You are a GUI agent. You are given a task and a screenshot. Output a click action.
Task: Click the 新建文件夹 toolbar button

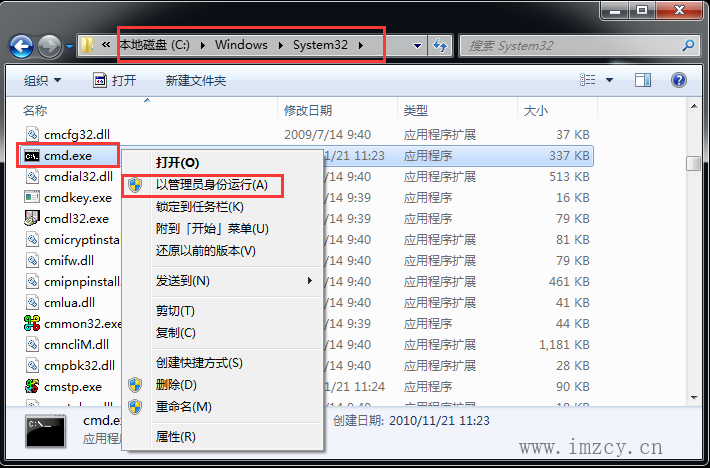pyautogui.click(x=196, y=80)
